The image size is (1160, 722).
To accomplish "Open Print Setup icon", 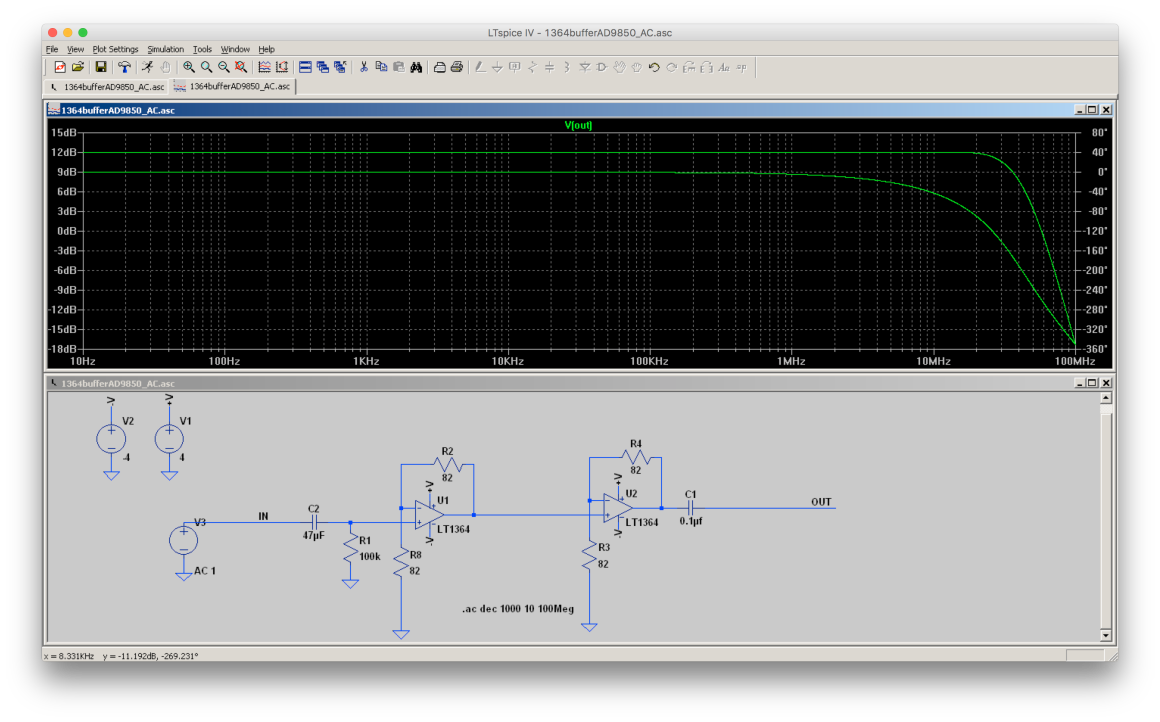I will (x=439, y=67).
